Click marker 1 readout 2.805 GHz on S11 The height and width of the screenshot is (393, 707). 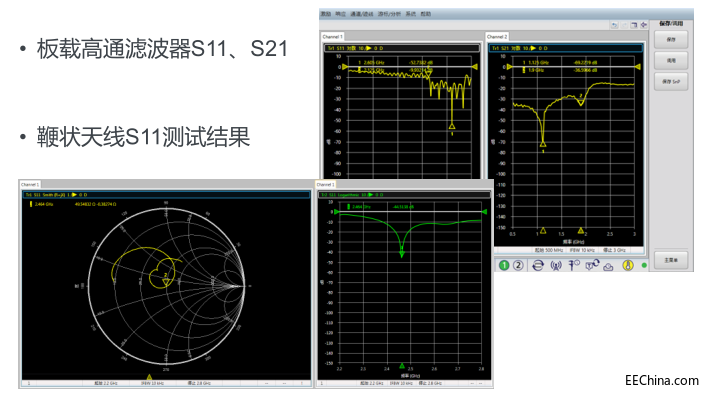click(371, 62)
